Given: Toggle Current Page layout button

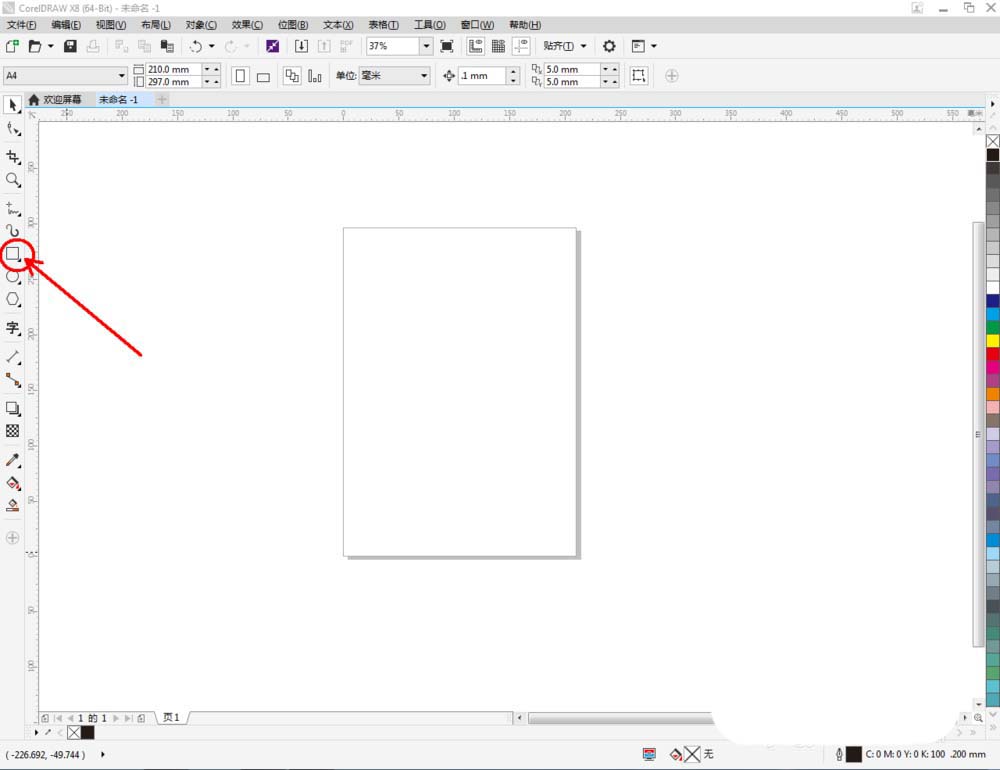Looking at the screenshot, I should [x=315, y=76].
